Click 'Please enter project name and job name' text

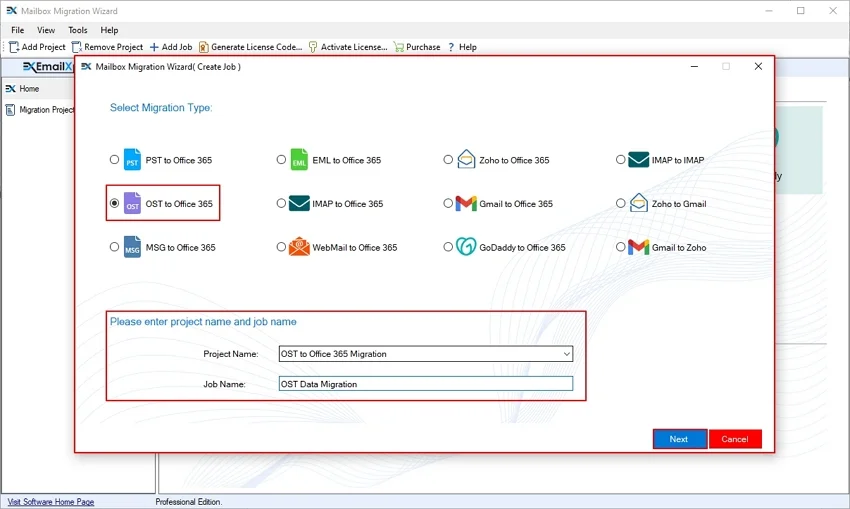[203, 321]
